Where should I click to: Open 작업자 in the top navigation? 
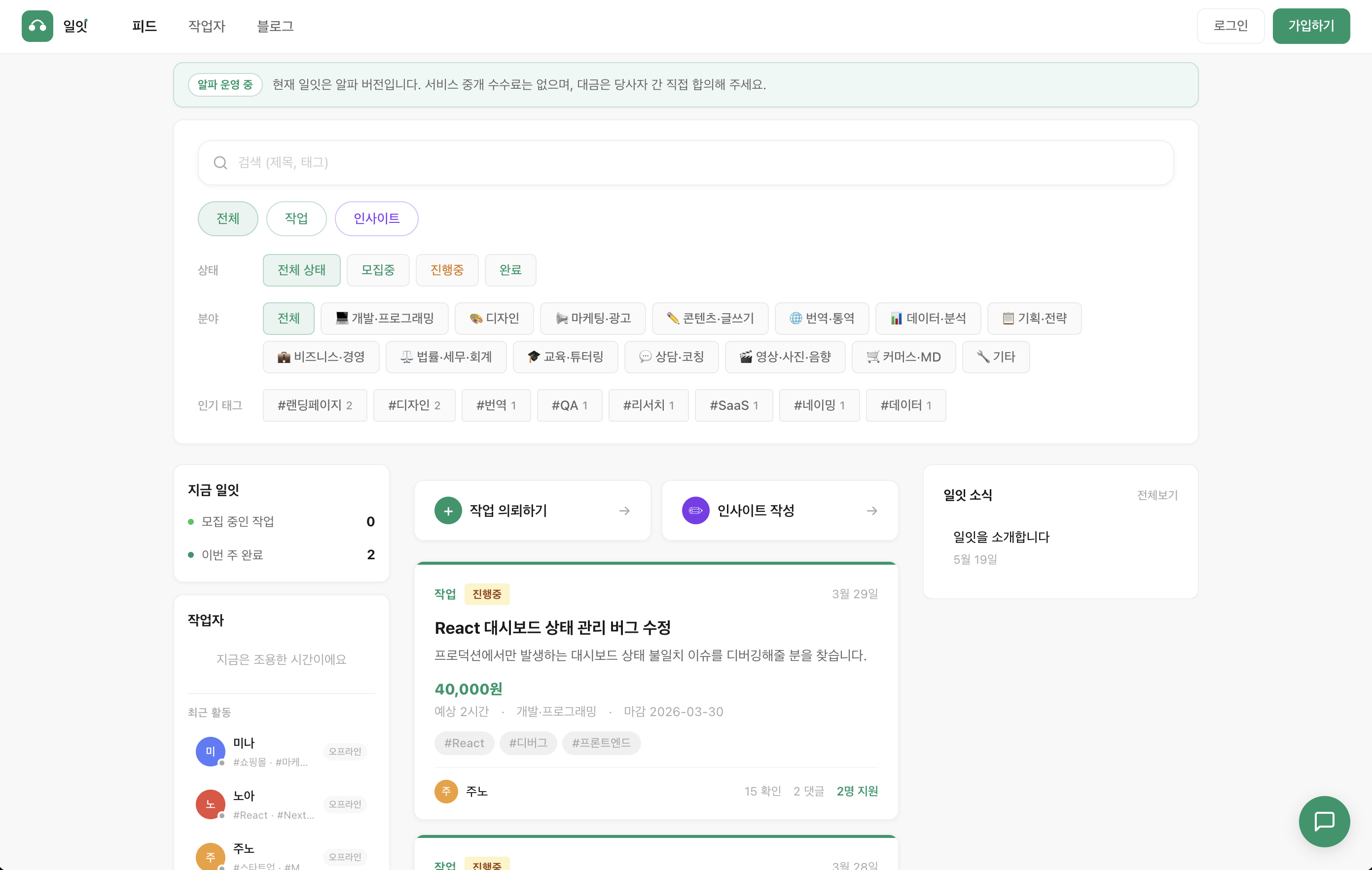(x=207, y=26)
